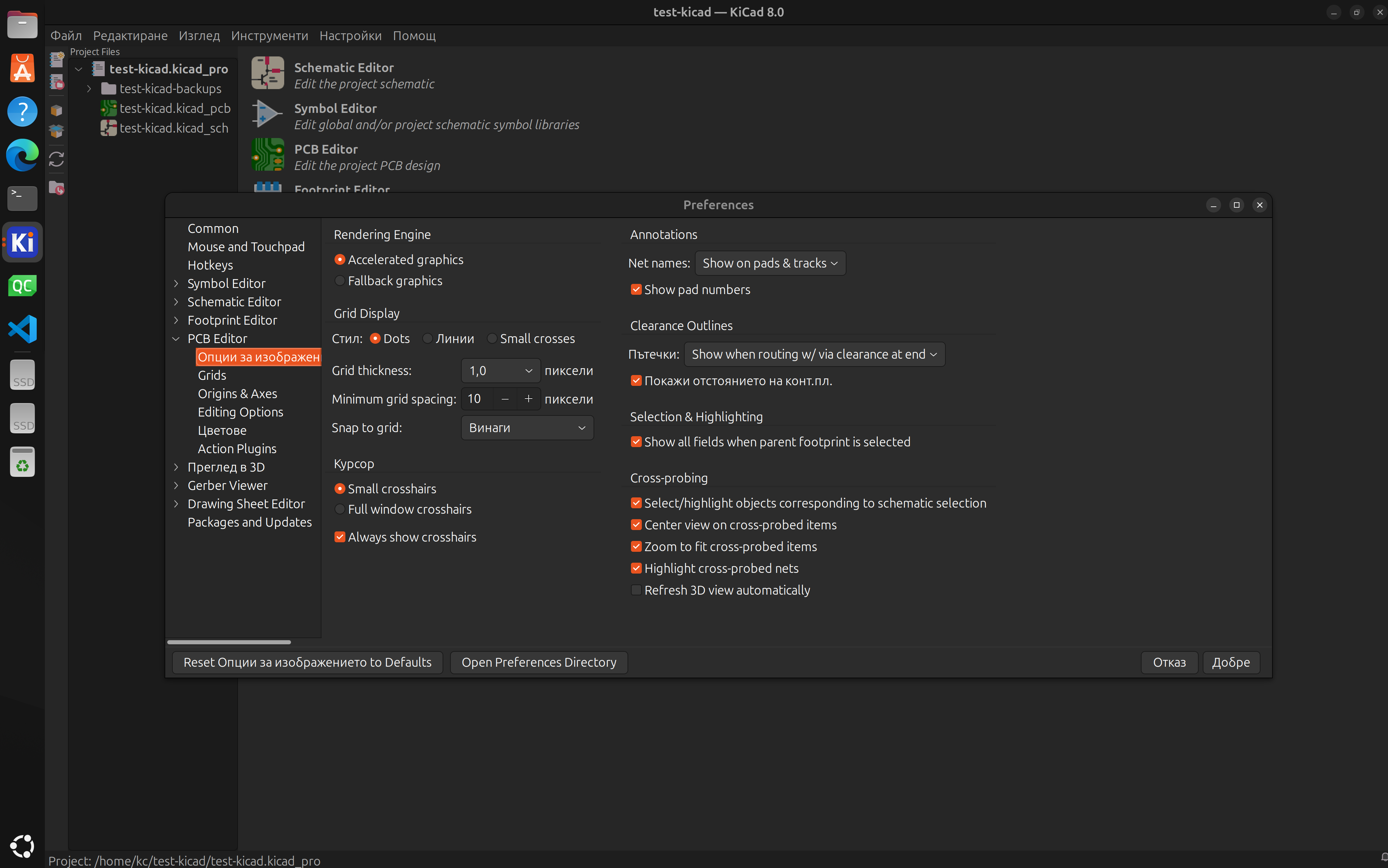Expand Schematic Editor in preferences tree
Screen dimensions: 1388x868
(176, 302)
